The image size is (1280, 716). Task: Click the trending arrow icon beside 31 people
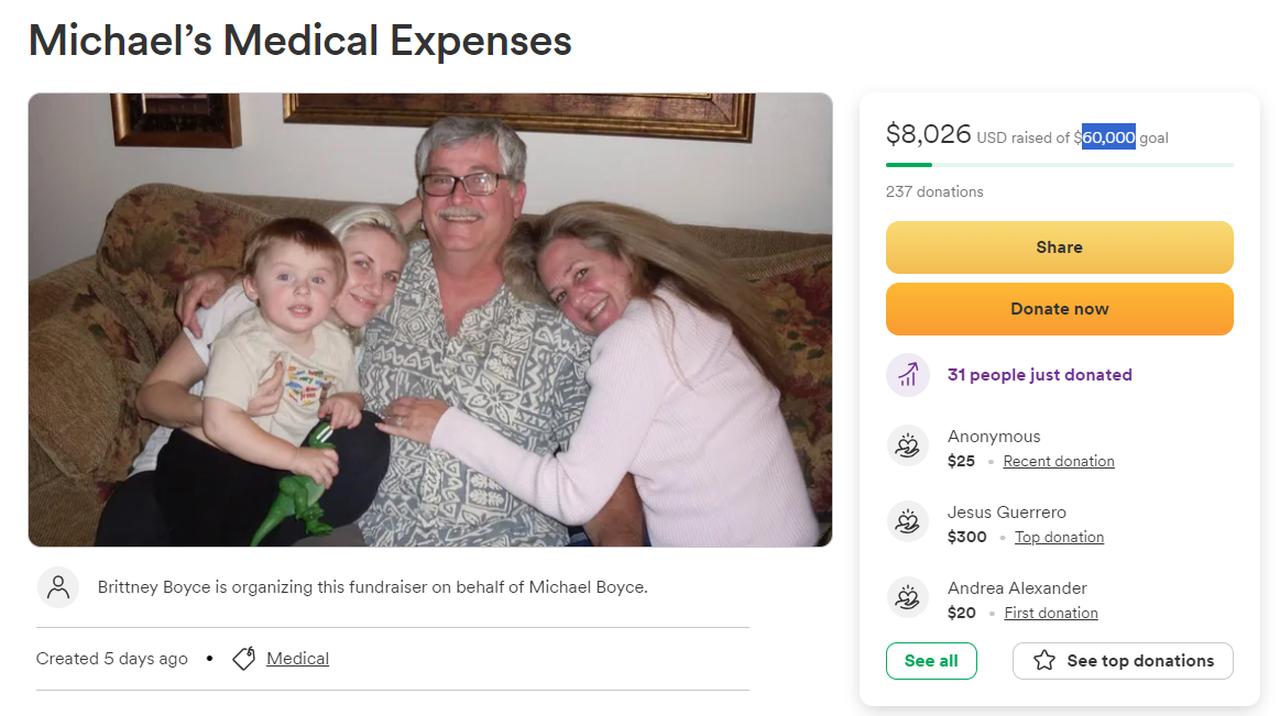(x=908, y=375)
